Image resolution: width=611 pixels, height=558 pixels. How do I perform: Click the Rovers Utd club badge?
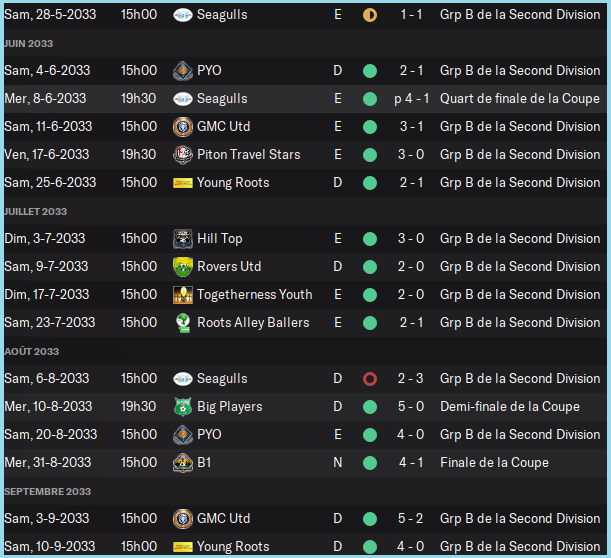click(x=182, y=267)
